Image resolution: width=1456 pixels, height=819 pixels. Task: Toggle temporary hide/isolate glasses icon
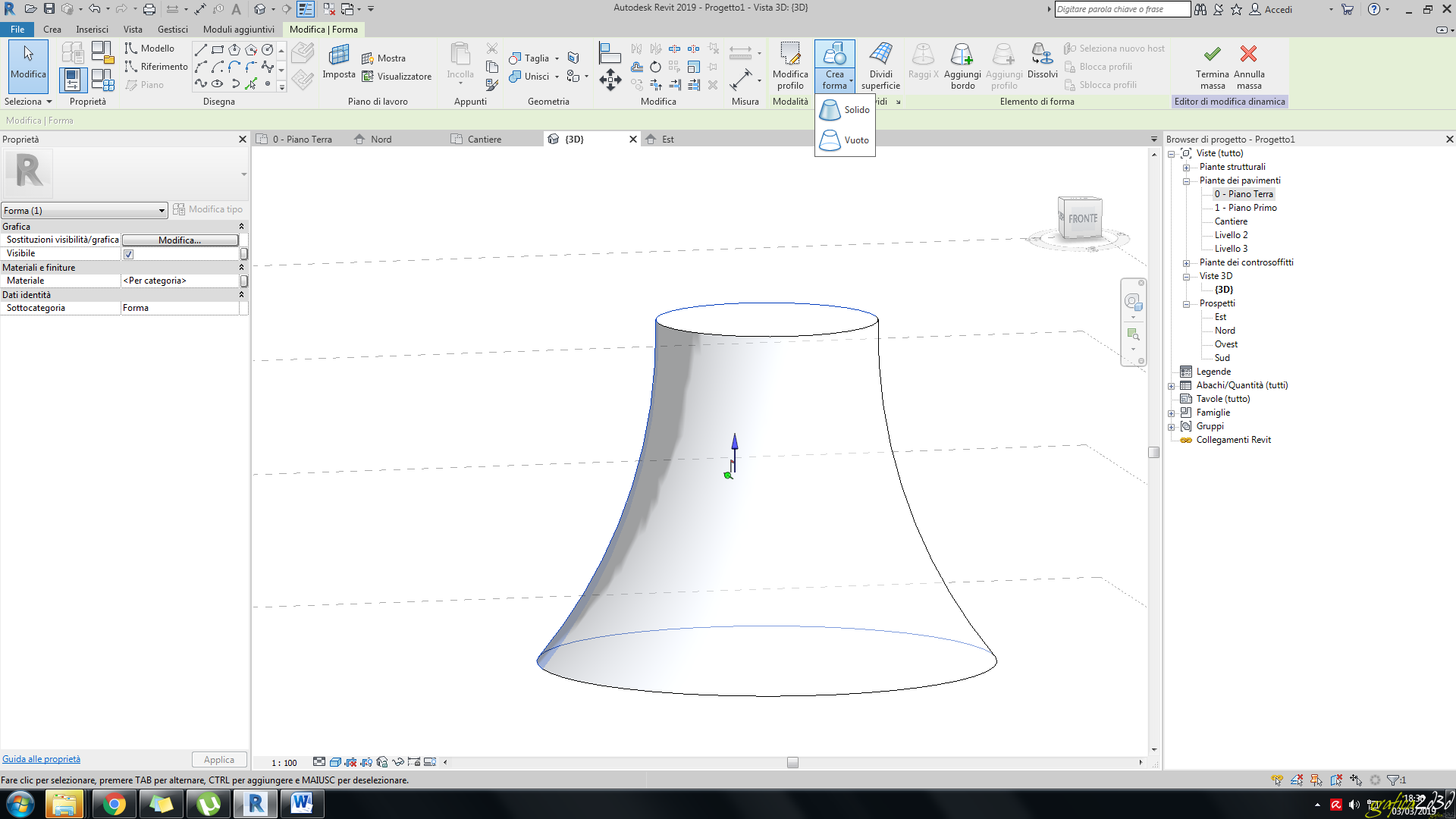(398, 762)
